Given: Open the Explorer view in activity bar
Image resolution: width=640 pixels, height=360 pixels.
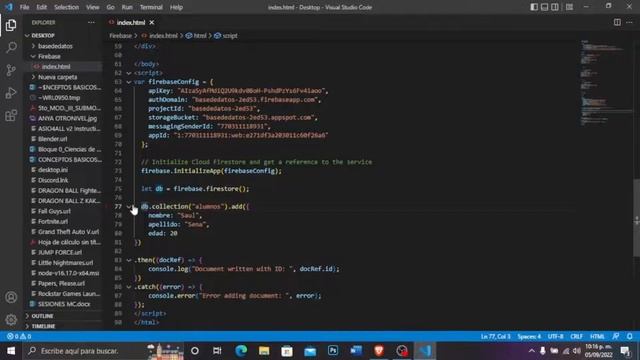Looking at the screenshot, I should point(11,25).
